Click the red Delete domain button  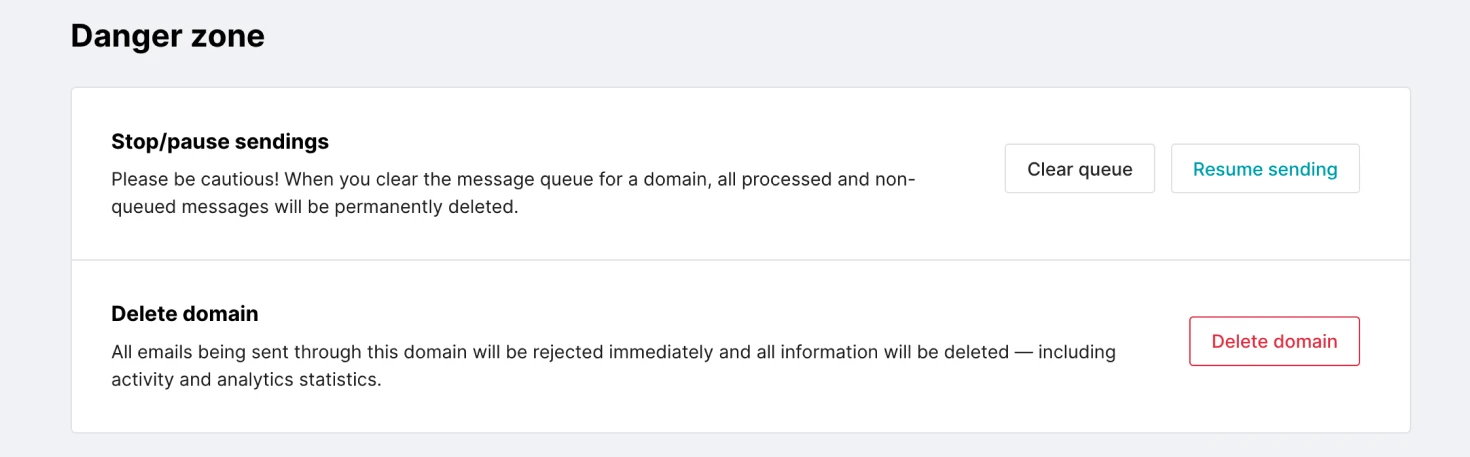[x=1273, y=341]
